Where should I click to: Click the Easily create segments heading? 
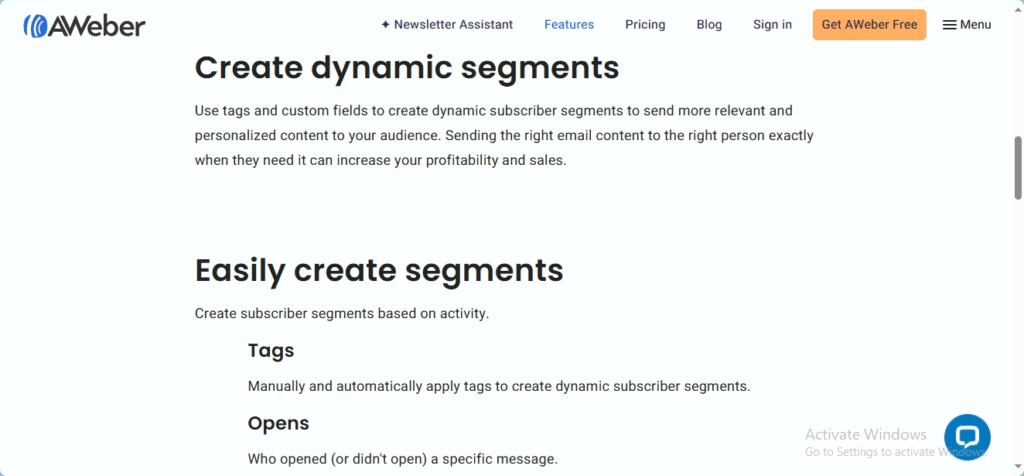[x=379, y=270]
